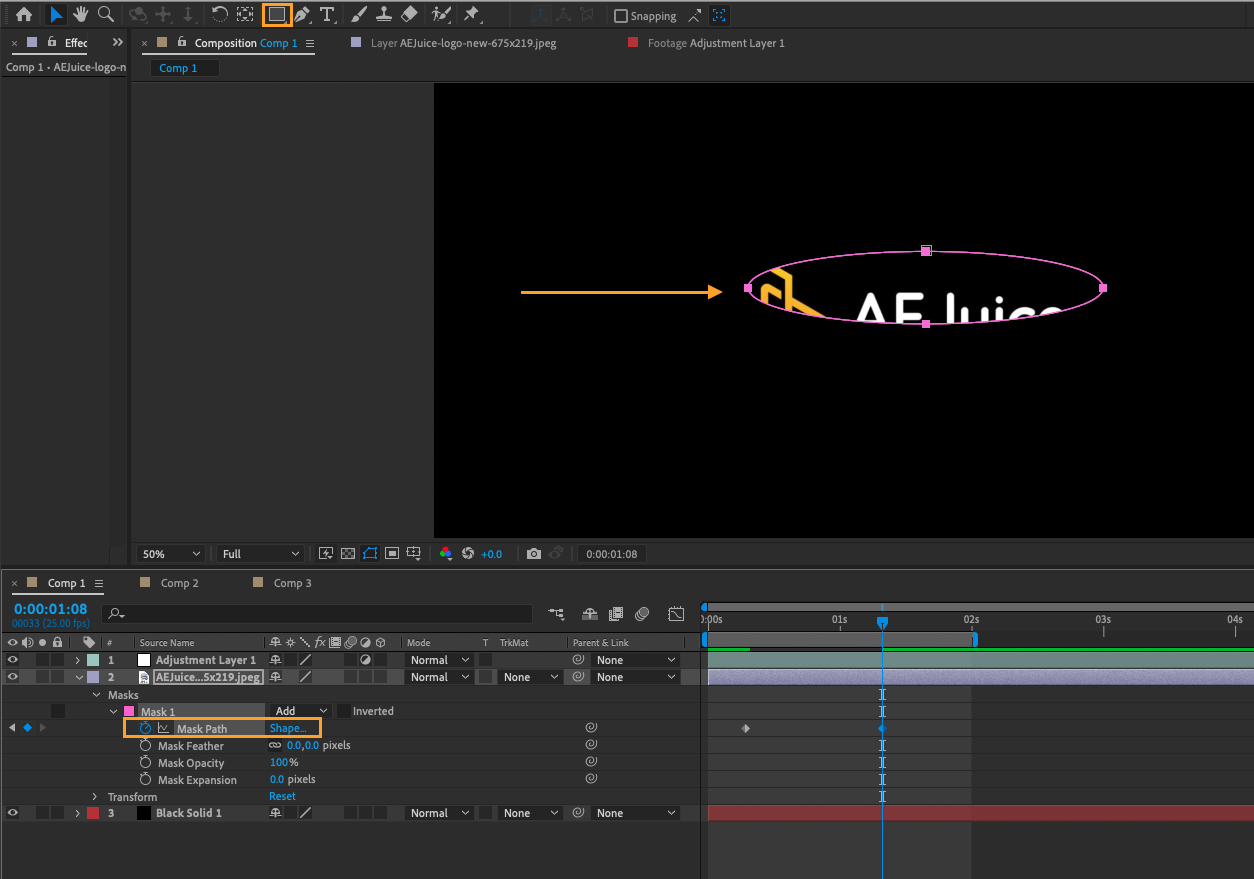Hide the Black Solid 1 layer
Image resolution: width=1254 pixels, height=879 pixels.
click(13, 813)
